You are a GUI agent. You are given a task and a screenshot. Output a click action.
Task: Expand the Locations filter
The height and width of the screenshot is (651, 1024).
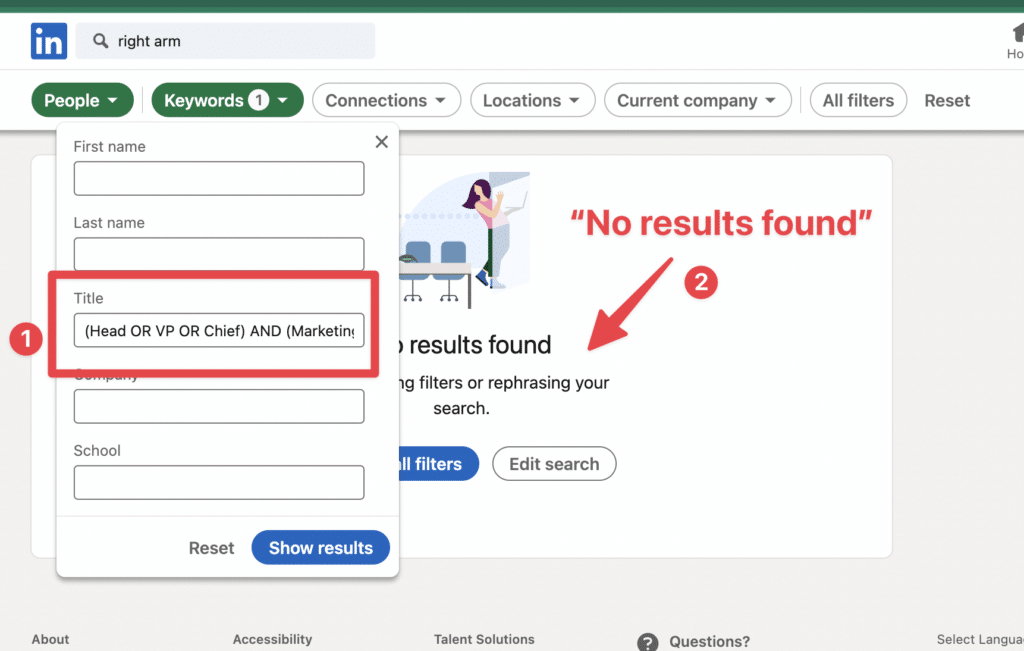pos(532,100)
